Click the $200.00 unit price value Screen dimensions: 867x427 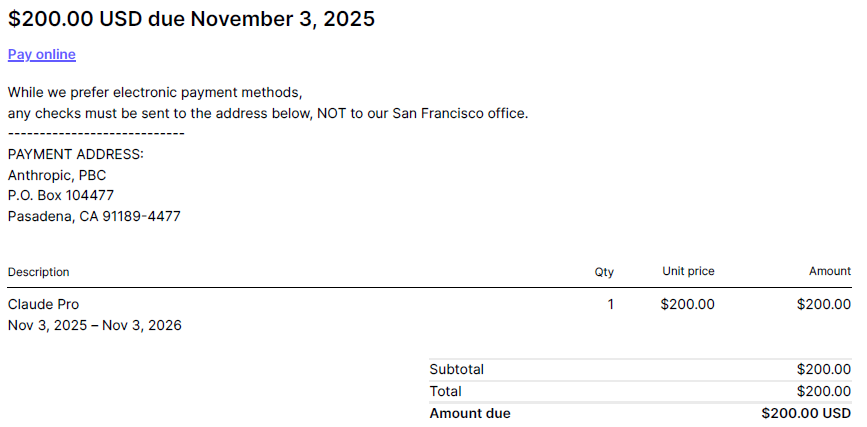tap(687, 304)
